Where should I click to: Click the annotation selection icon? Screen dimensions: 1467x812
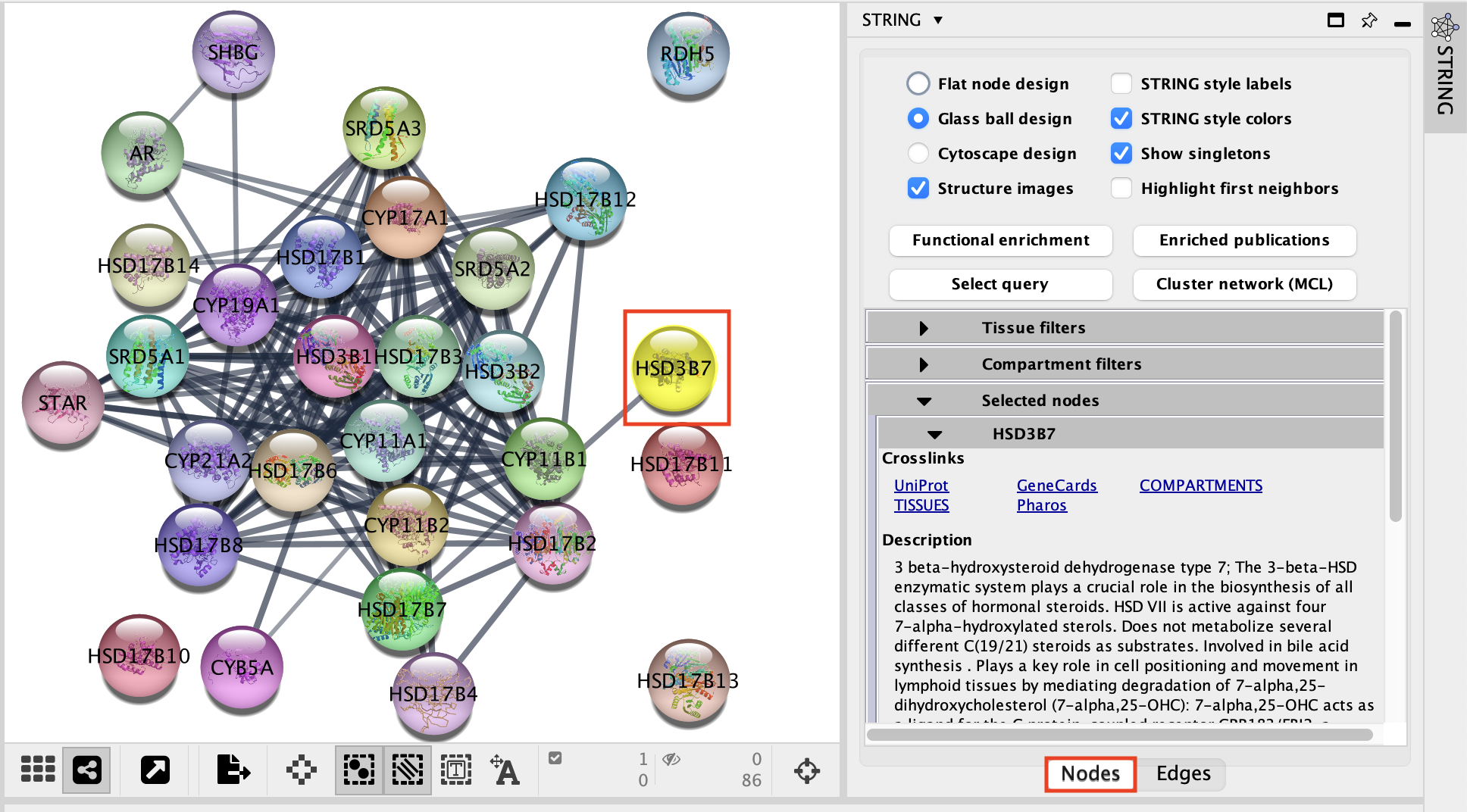pos(456,770)
